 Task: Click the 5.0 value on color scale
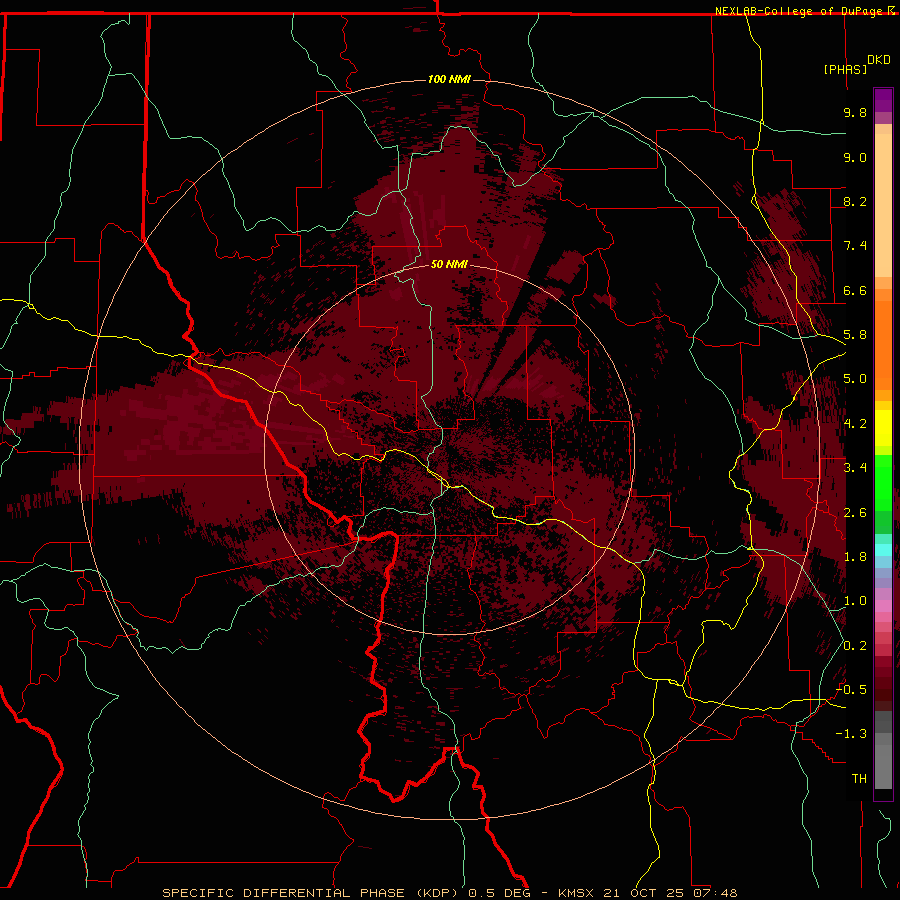coord(855,379)
